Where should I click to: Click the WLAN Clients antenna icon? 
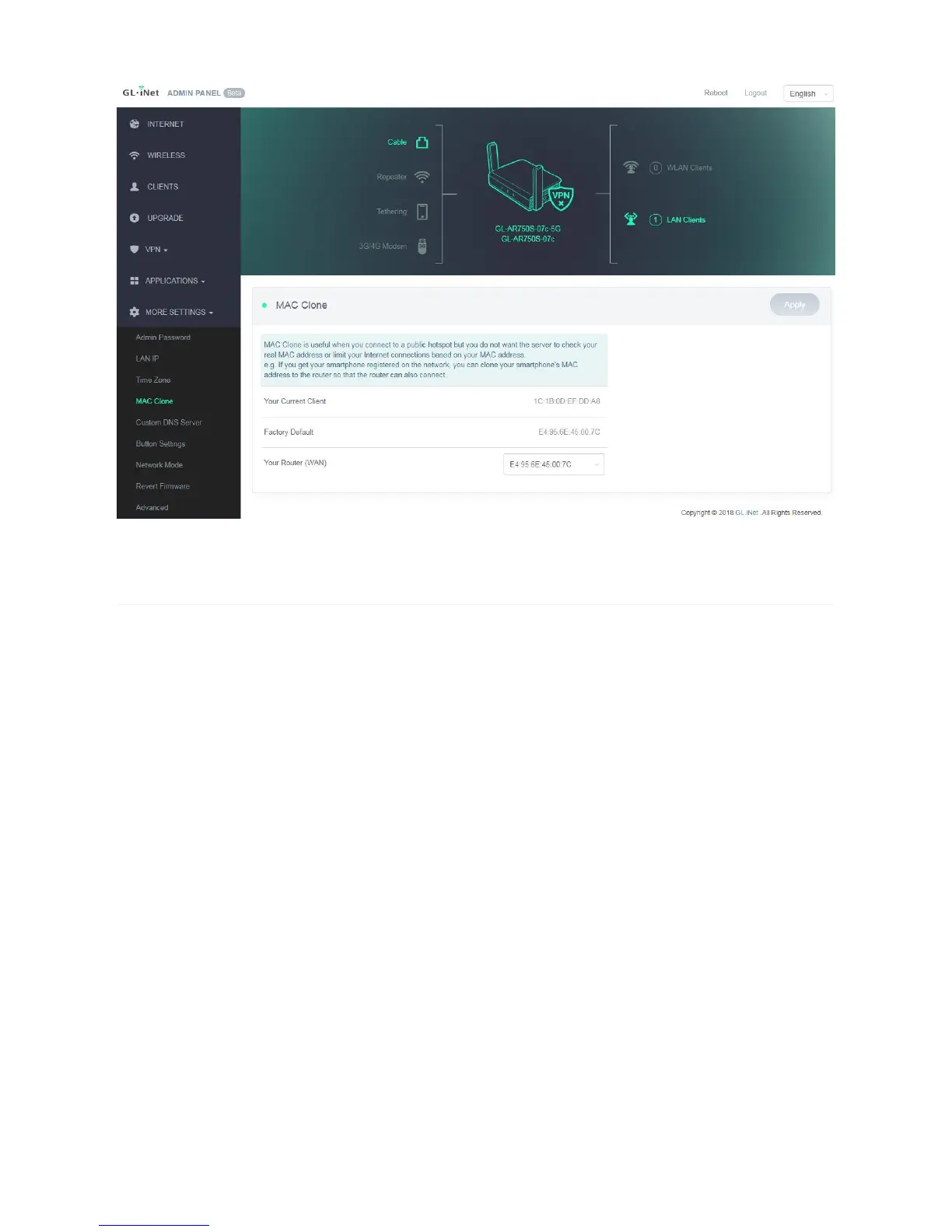point(631,167)
